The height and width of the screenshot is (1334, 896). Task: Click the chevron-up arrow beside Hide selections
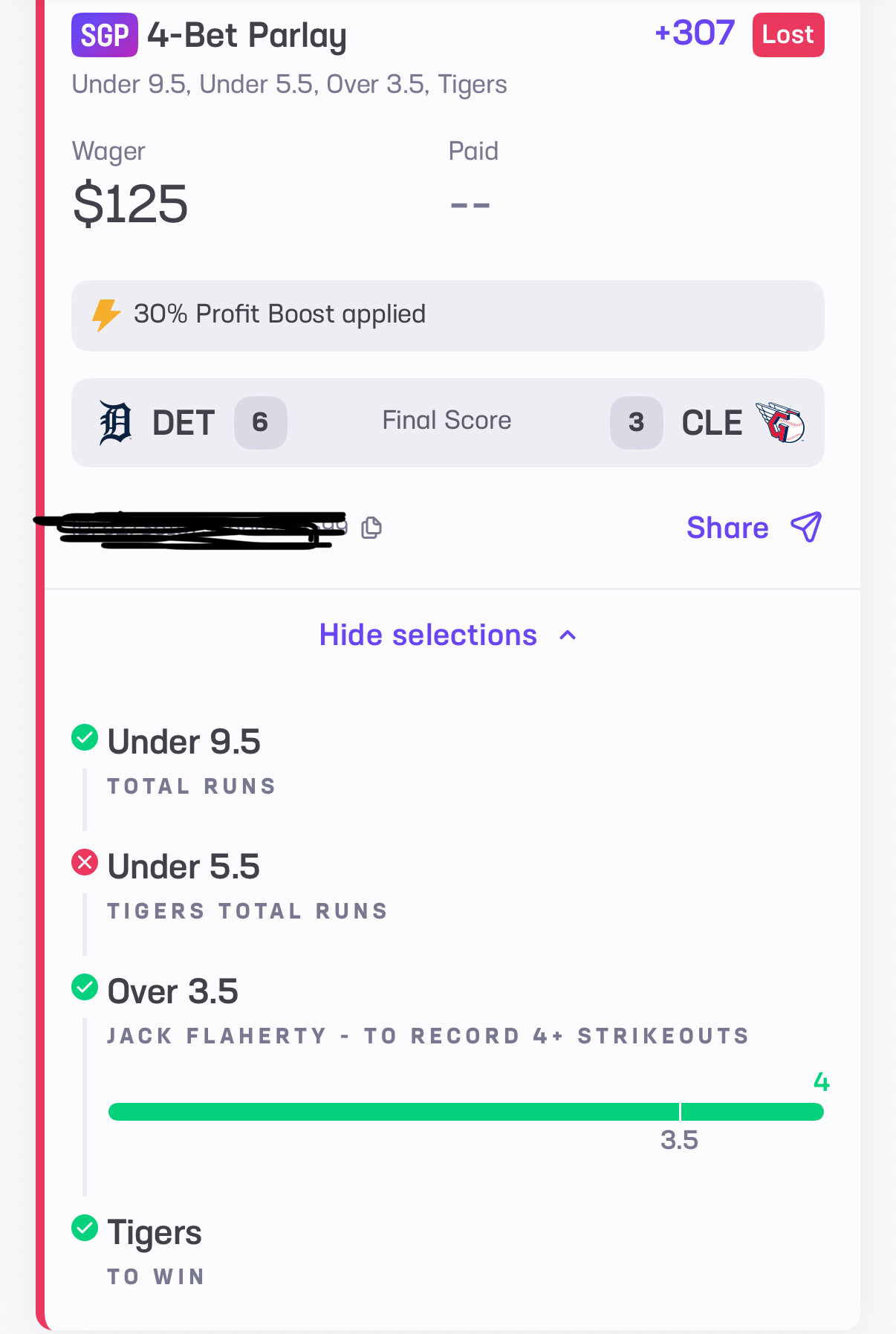(x=568, y=635)
